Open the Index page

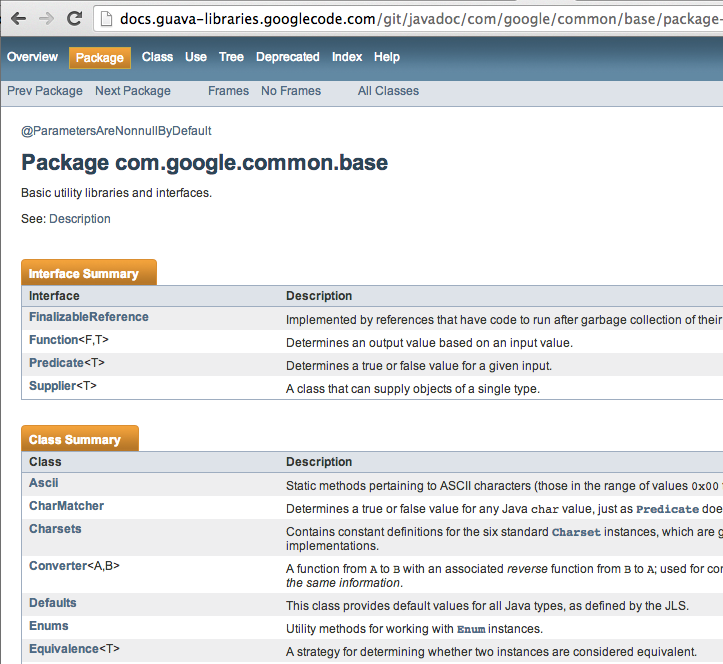347,57
